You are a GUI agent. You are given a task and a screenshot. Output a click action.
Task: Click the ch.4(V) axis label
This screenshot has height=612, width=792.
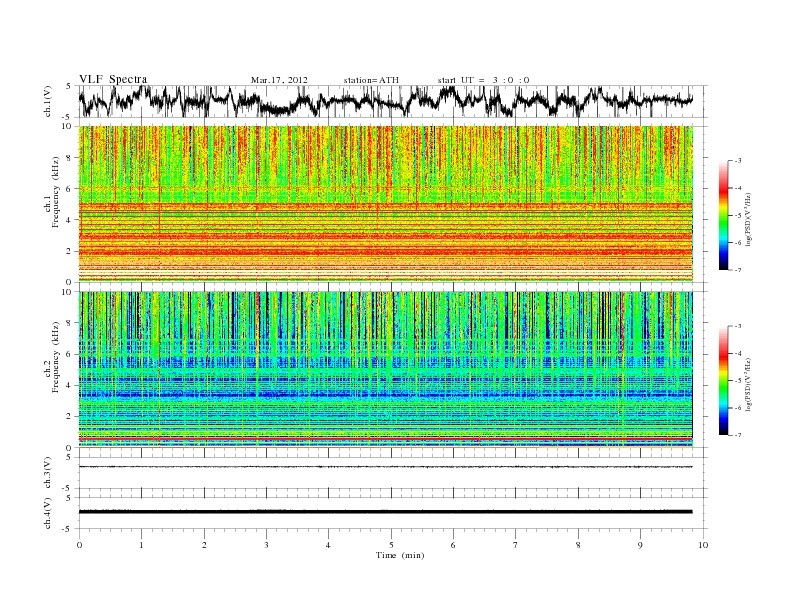click(47, 513)
